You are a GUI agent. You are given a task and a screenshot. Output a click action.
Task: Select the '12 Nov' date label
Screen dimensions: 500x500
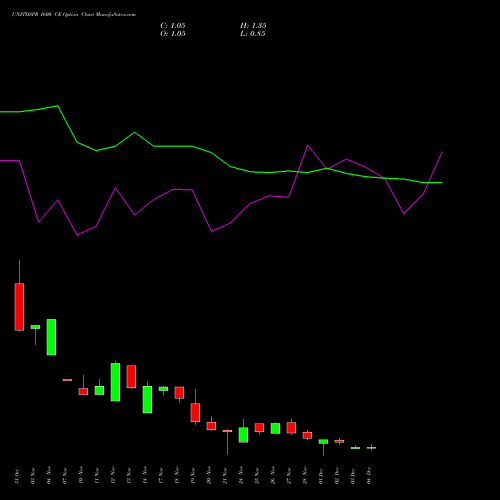coord(113,476)
